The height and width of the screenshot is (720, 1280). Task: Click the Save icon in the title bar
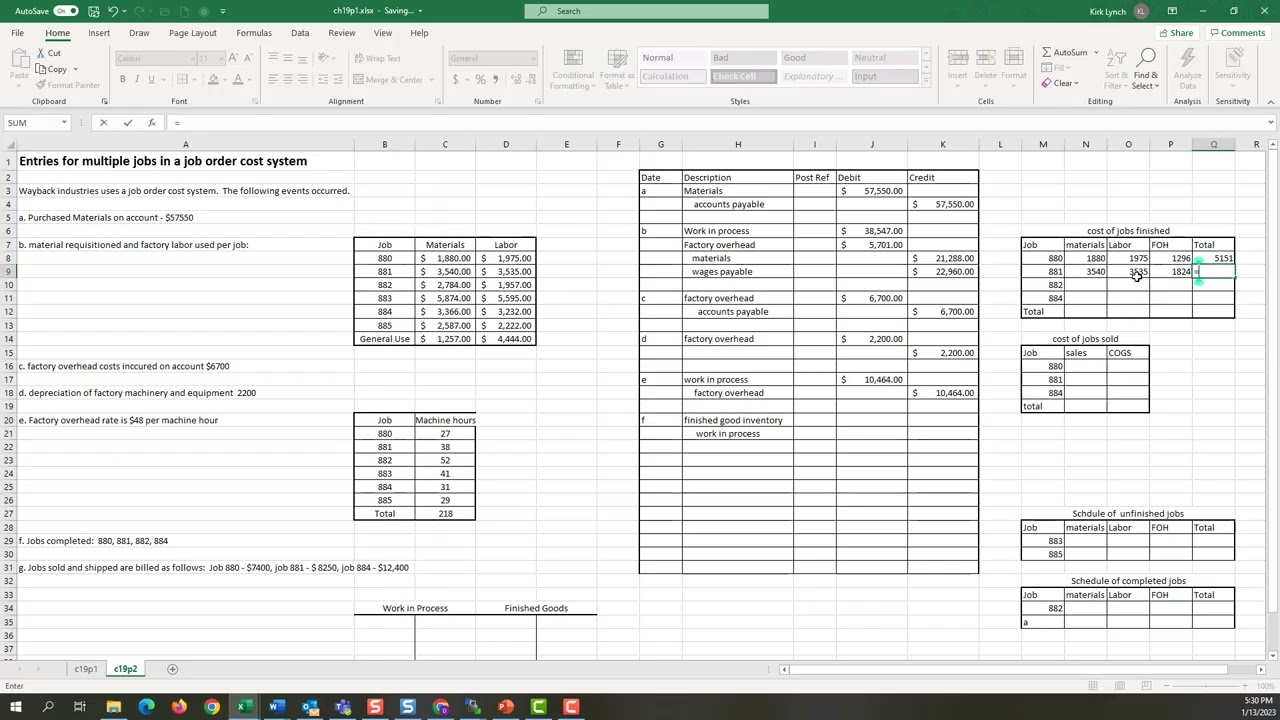click(x=93, y=11)
